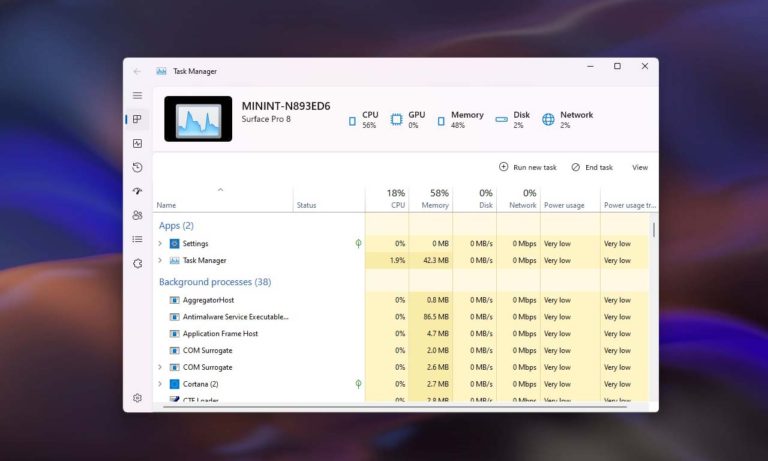Screen dimensions: 768x461
Task: Click Run new task button
Action: [528, 167]
